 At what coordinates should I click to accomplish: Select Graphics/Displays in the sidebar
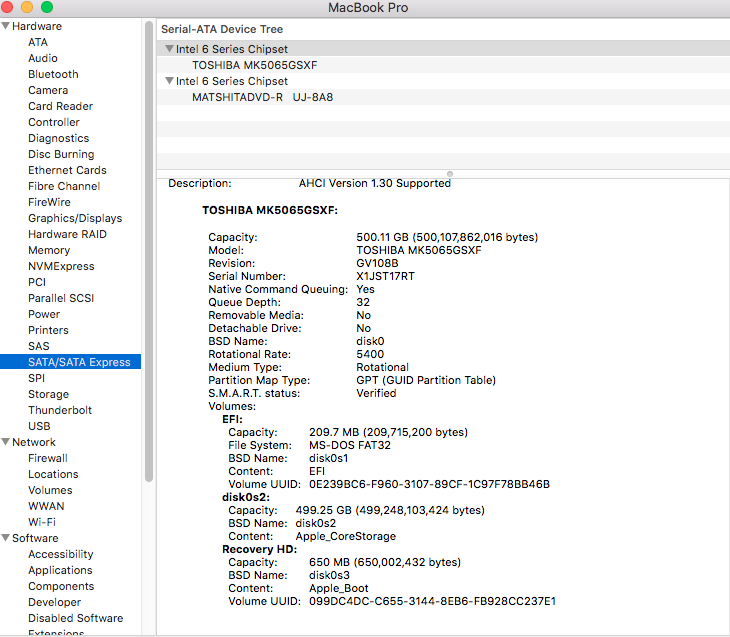click(x=75, y=218)
